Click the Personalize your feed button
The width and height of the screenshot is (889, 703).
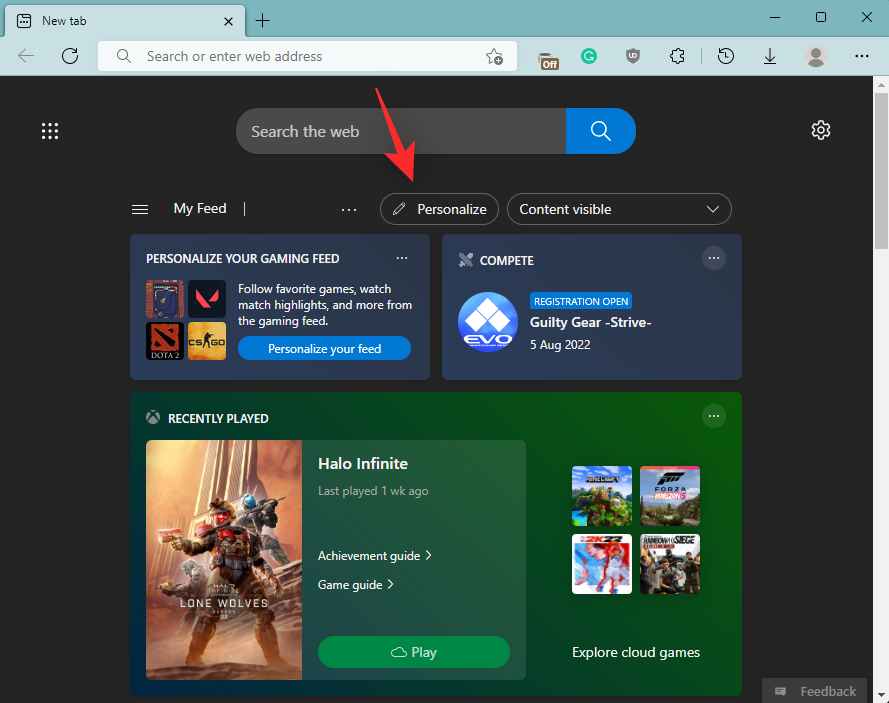[x=324, y=348]
